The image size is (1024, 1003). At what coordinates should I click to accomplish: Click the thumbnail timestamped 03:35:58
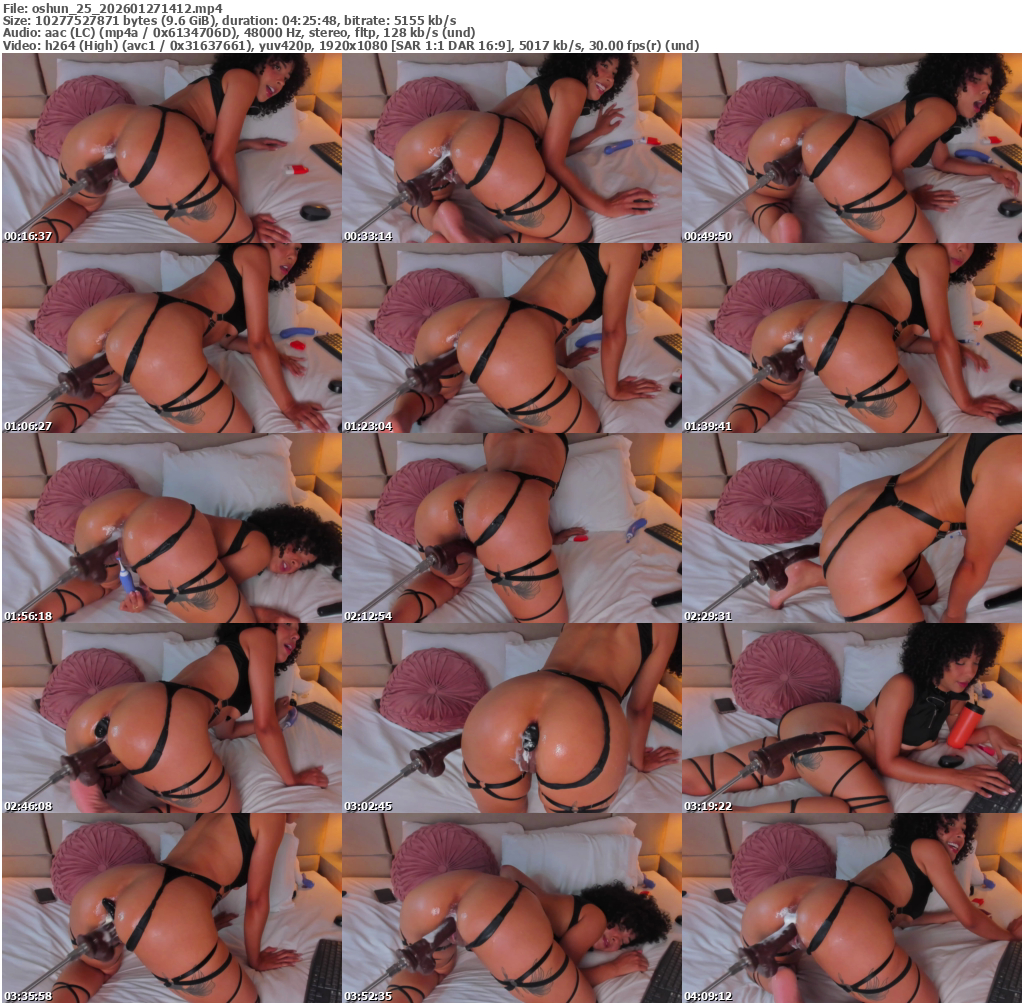coord(172,907)
